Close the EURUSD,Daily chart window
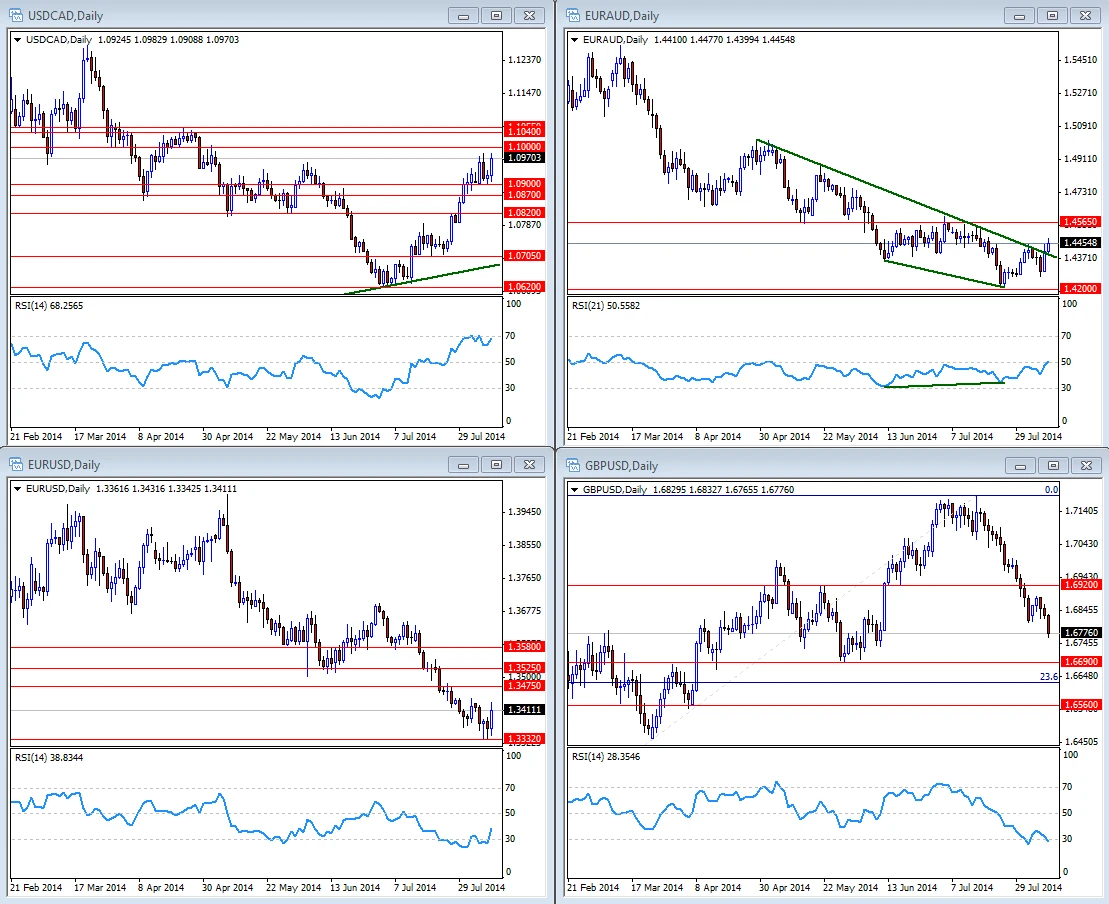1109x904 pixels. click(529, 465)
